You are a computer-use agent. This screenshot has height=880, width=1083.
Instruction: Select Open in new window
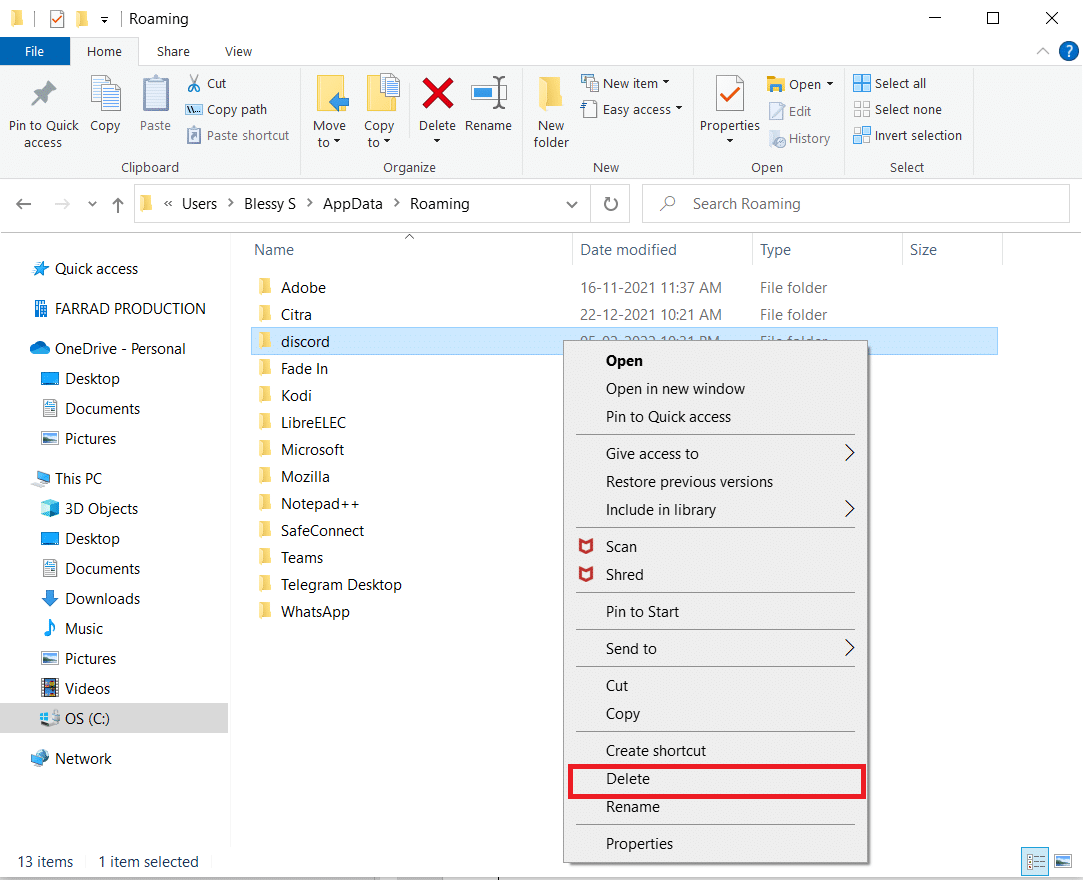[x=715, y=389]
